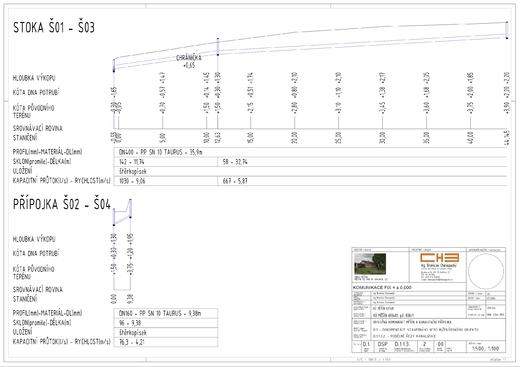Click the station marker 12,63 on the axis
520x367 pixels.
click(218, 137)
